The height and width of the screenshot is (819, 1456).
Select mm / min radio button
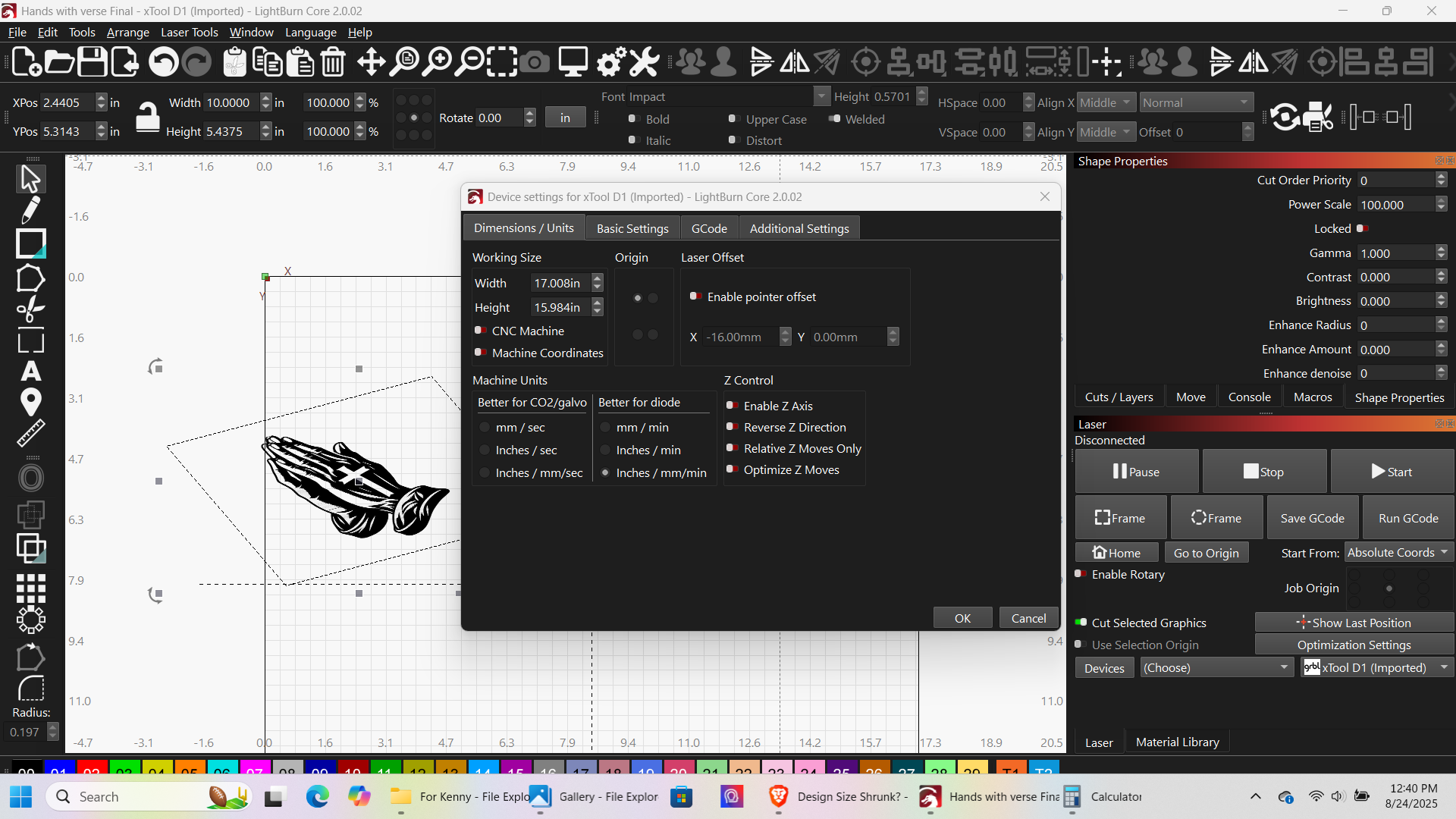[x=606, y=428]
